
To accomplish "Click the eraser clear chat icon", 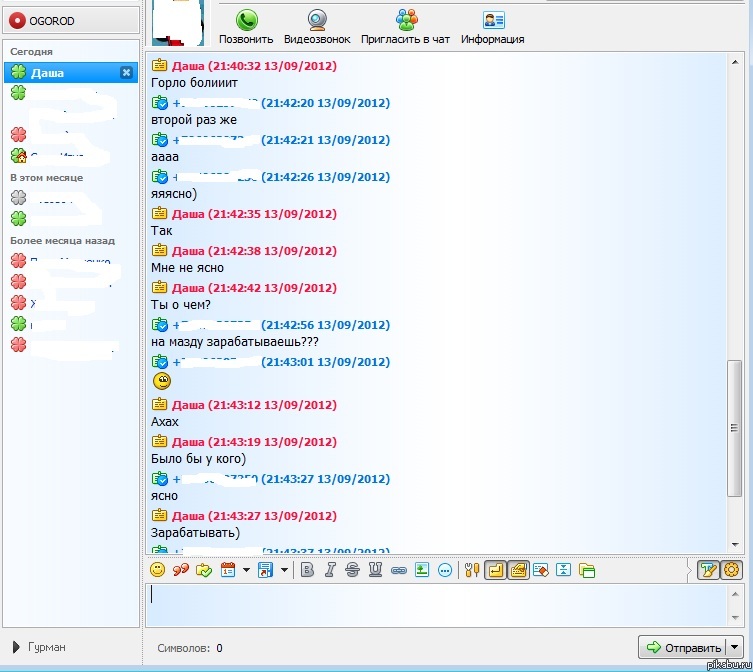I will [x=541, y=570].
